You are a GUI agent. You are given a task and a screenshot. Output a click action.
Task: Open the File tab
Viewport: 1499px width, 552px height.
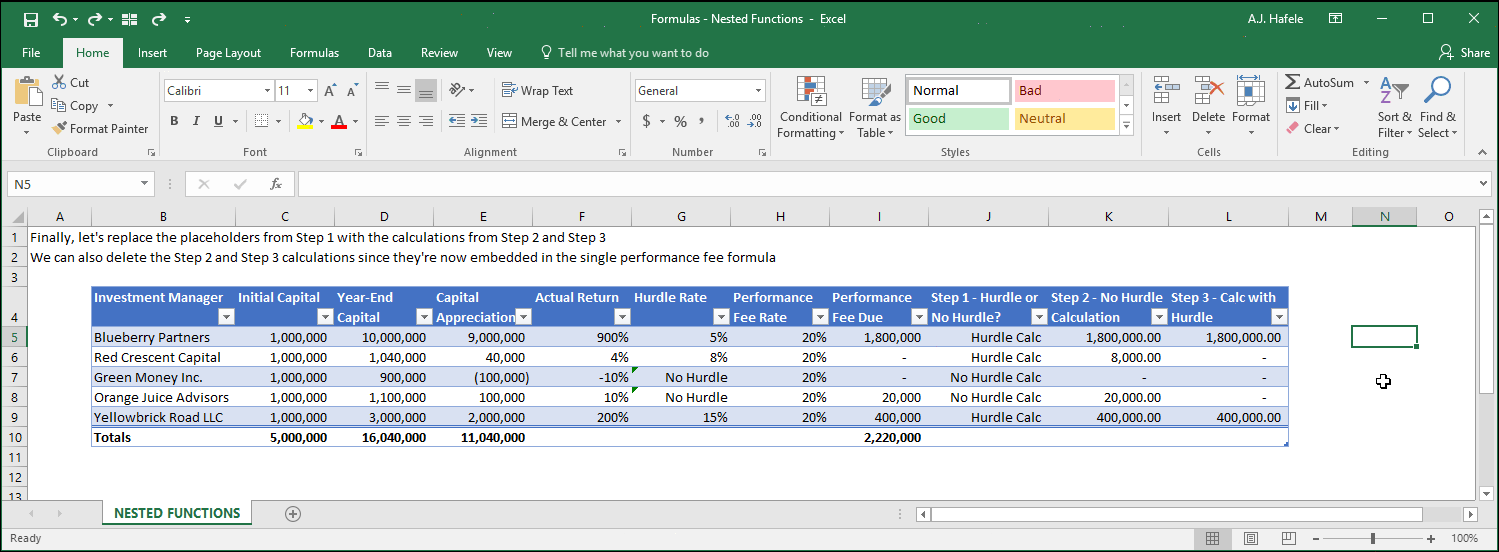(x=31, y=53)
